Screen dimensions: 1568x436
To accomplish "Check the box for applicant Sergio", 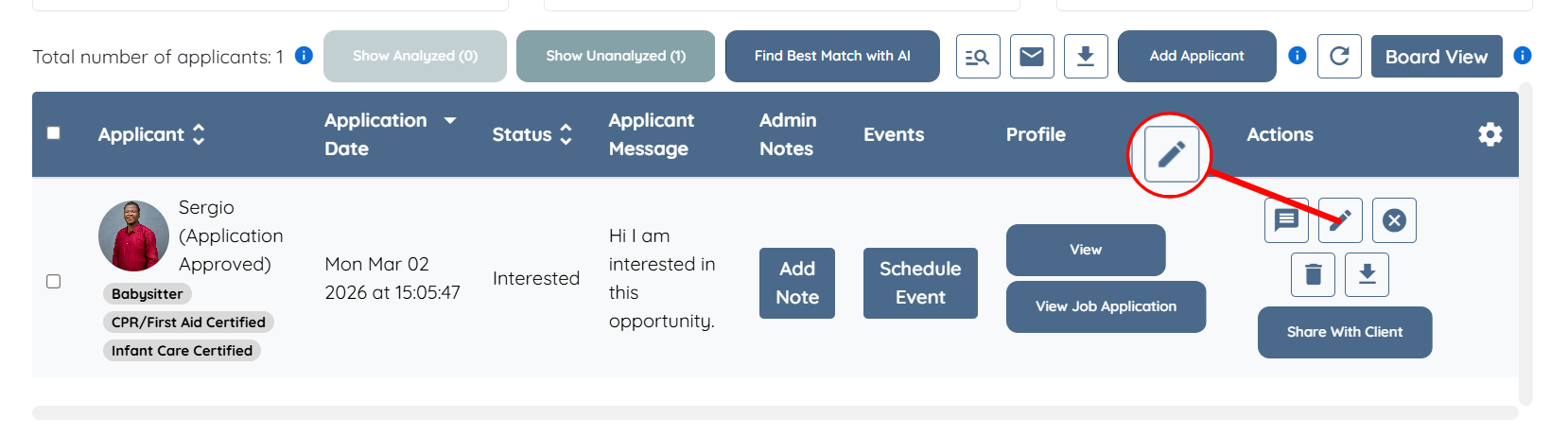I will [54, 282].
